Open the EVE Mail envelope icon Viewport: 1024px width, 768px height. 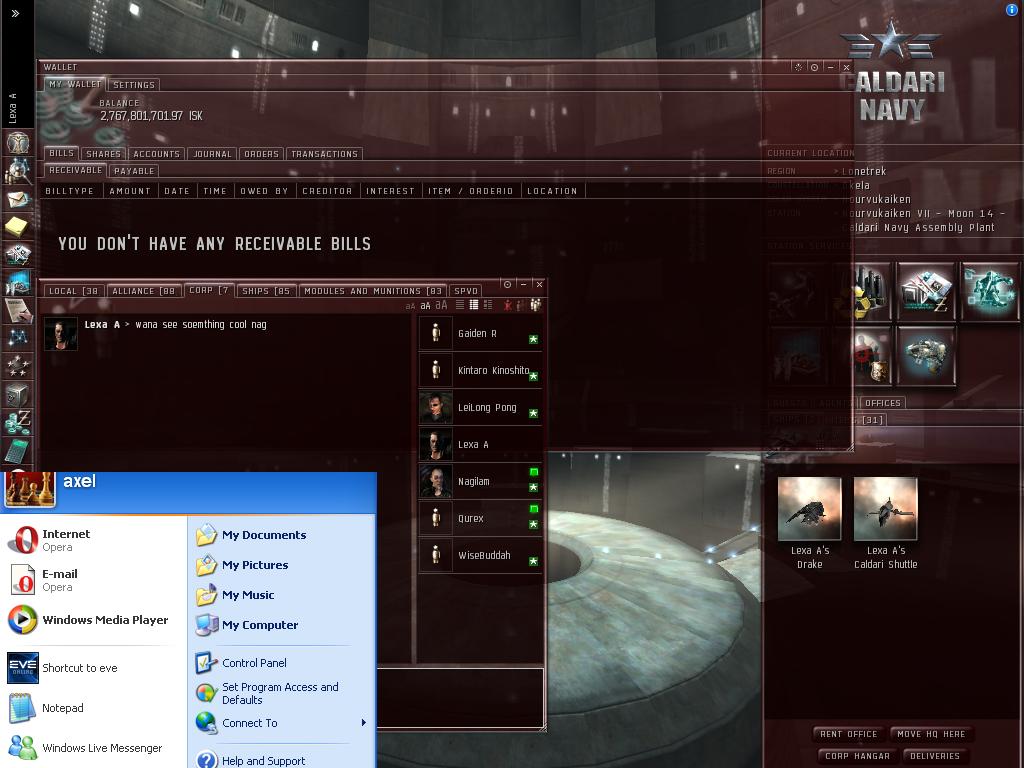[18, 199]
